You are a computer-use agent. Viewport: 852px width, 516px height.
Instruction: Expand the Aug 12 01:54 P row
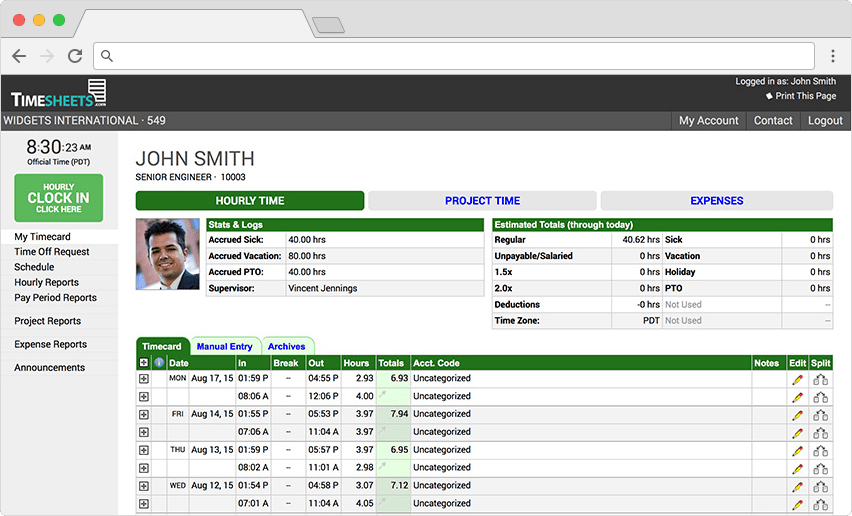pos(143,486)
